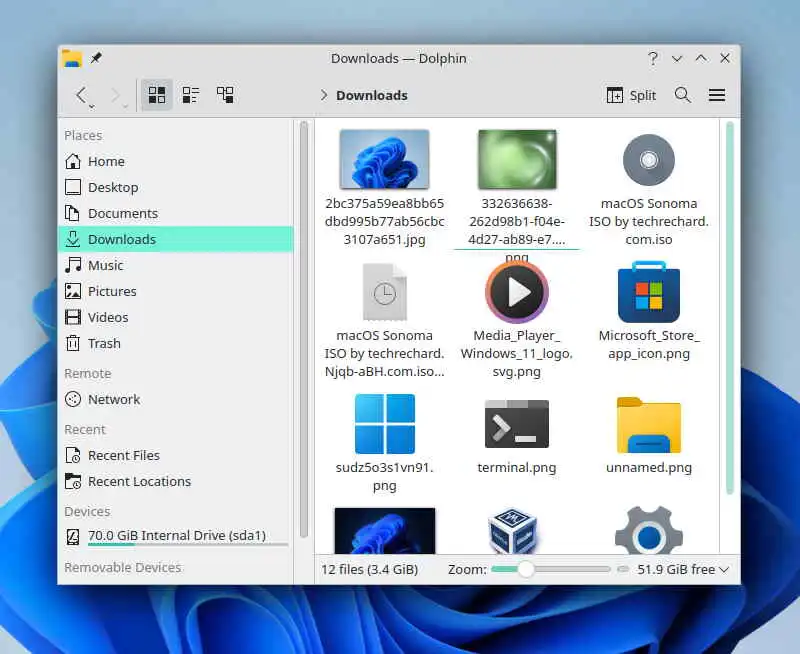800x654 pixels.
Task: Open Videos in Places
Action: tap(176, 317)
